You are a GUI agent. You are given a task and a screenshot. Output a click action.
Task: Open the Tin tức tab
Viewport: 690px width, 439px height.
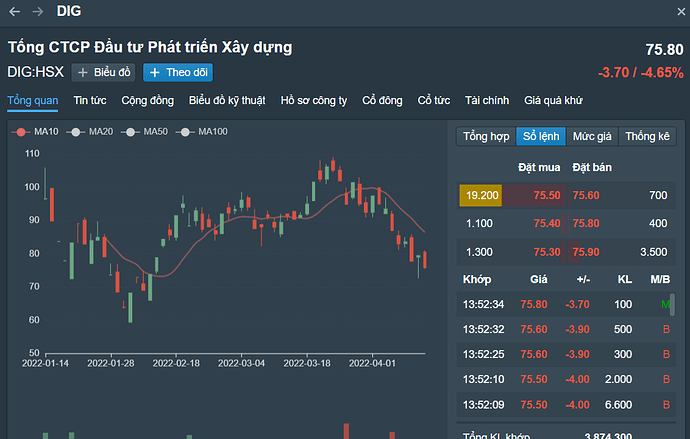tap(90, 100)
